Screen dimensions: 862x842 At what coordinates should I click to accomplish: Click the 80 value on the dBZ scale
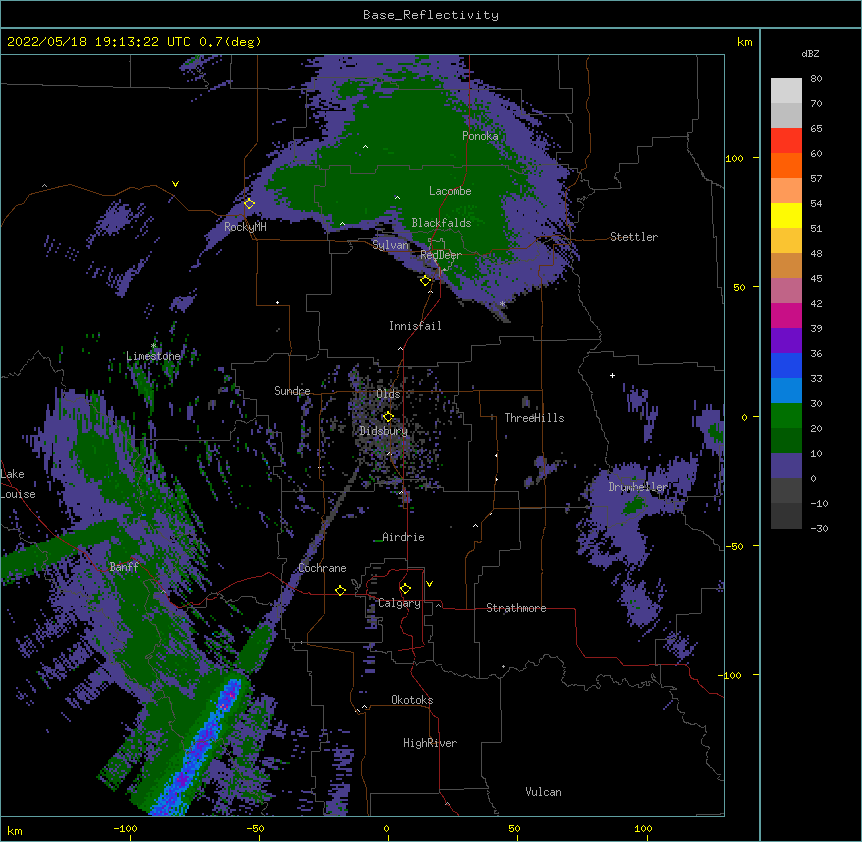pyautogui.click(x=816, y=79)
